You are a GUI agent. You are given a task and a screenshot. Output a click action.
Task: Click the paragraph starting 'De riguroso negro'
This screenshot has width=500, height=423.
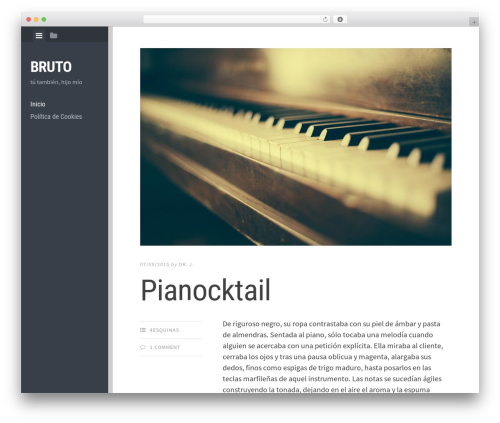tap(333, 356)
